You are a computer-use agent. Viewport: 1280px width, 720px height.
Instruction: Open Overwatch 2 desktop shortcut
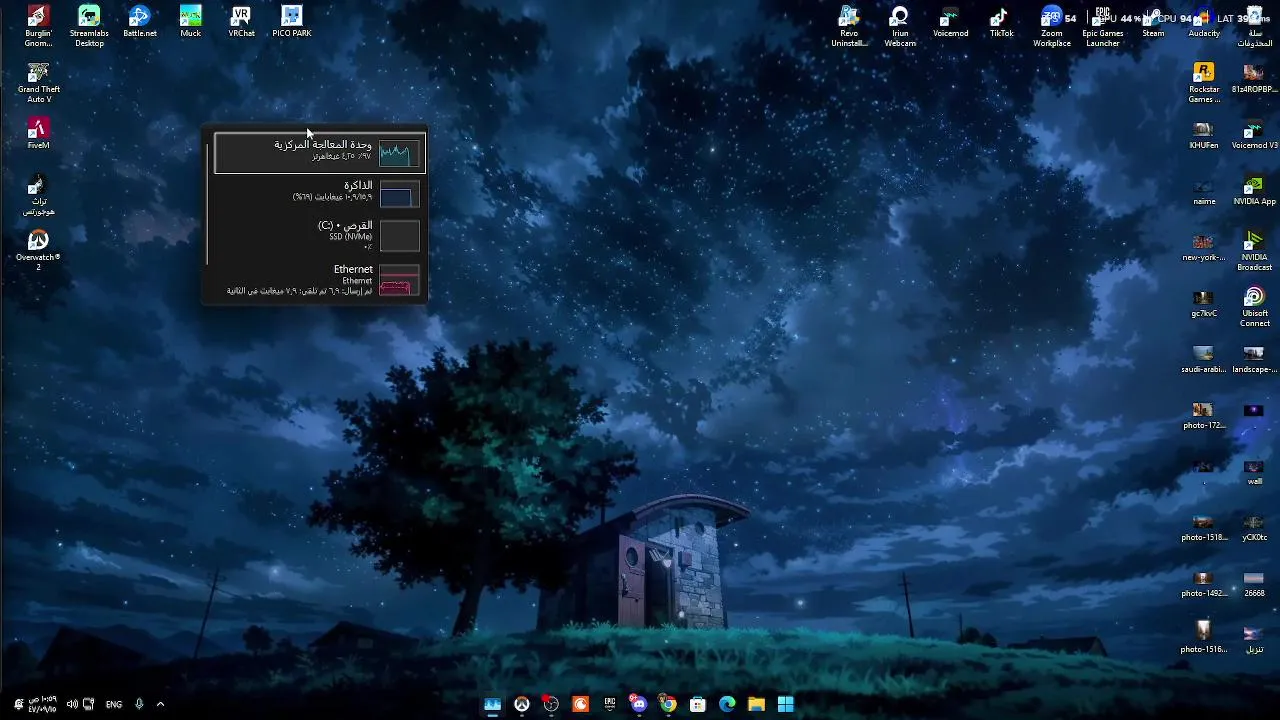(38, 250)
